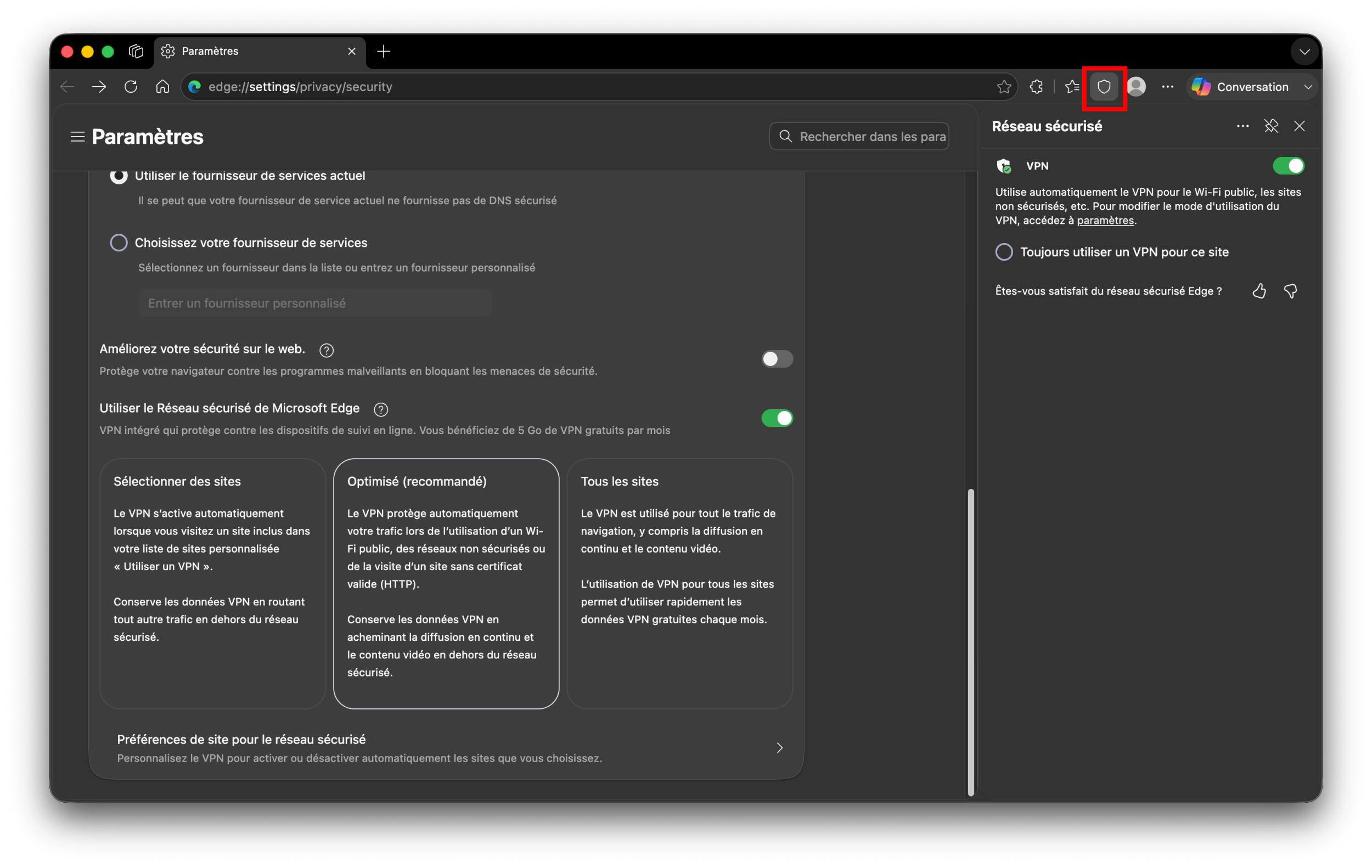Open help for Réseau sécurisé de Edge

(381, 409)
